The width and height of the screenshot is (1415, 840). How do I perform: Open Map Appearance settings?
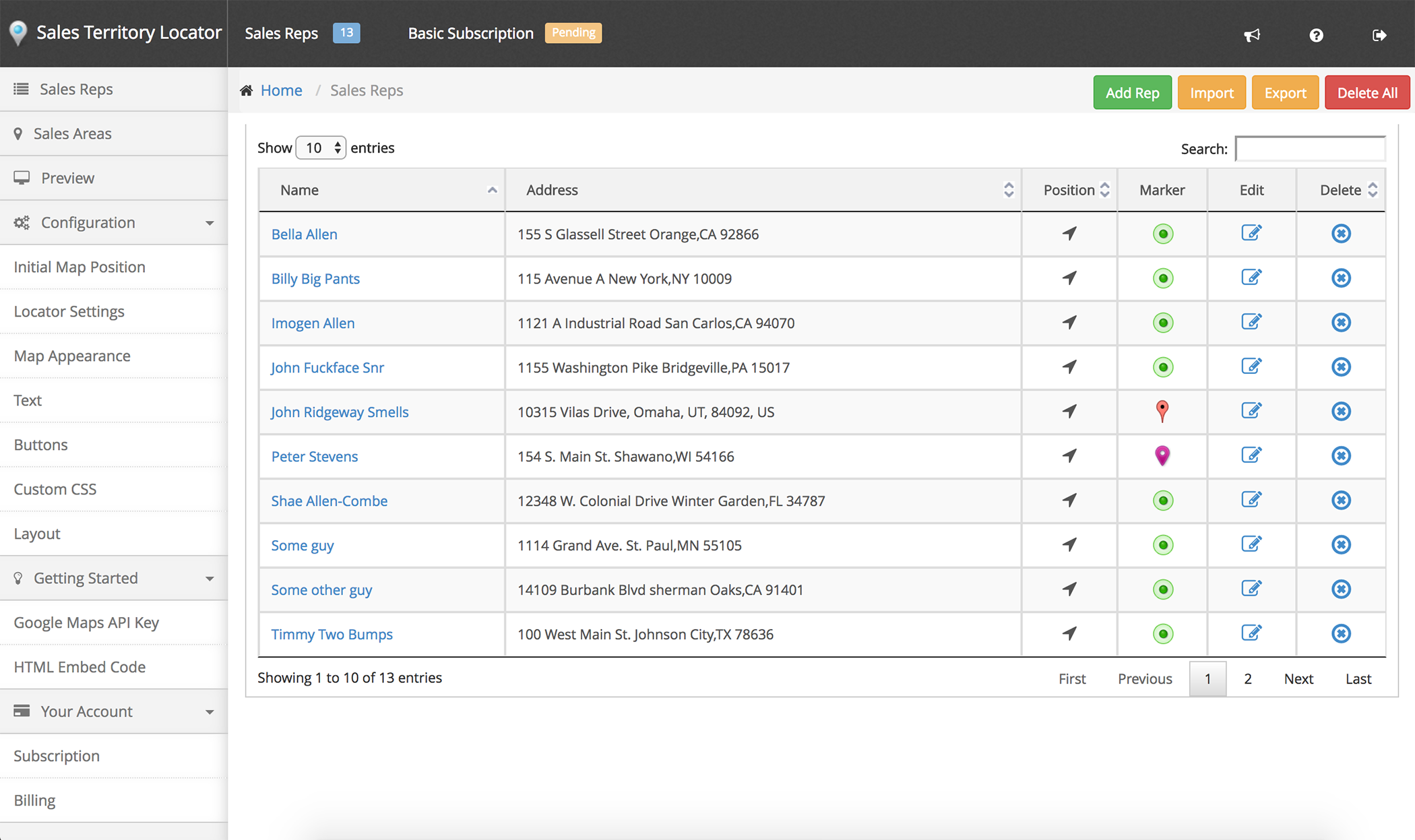72,356
